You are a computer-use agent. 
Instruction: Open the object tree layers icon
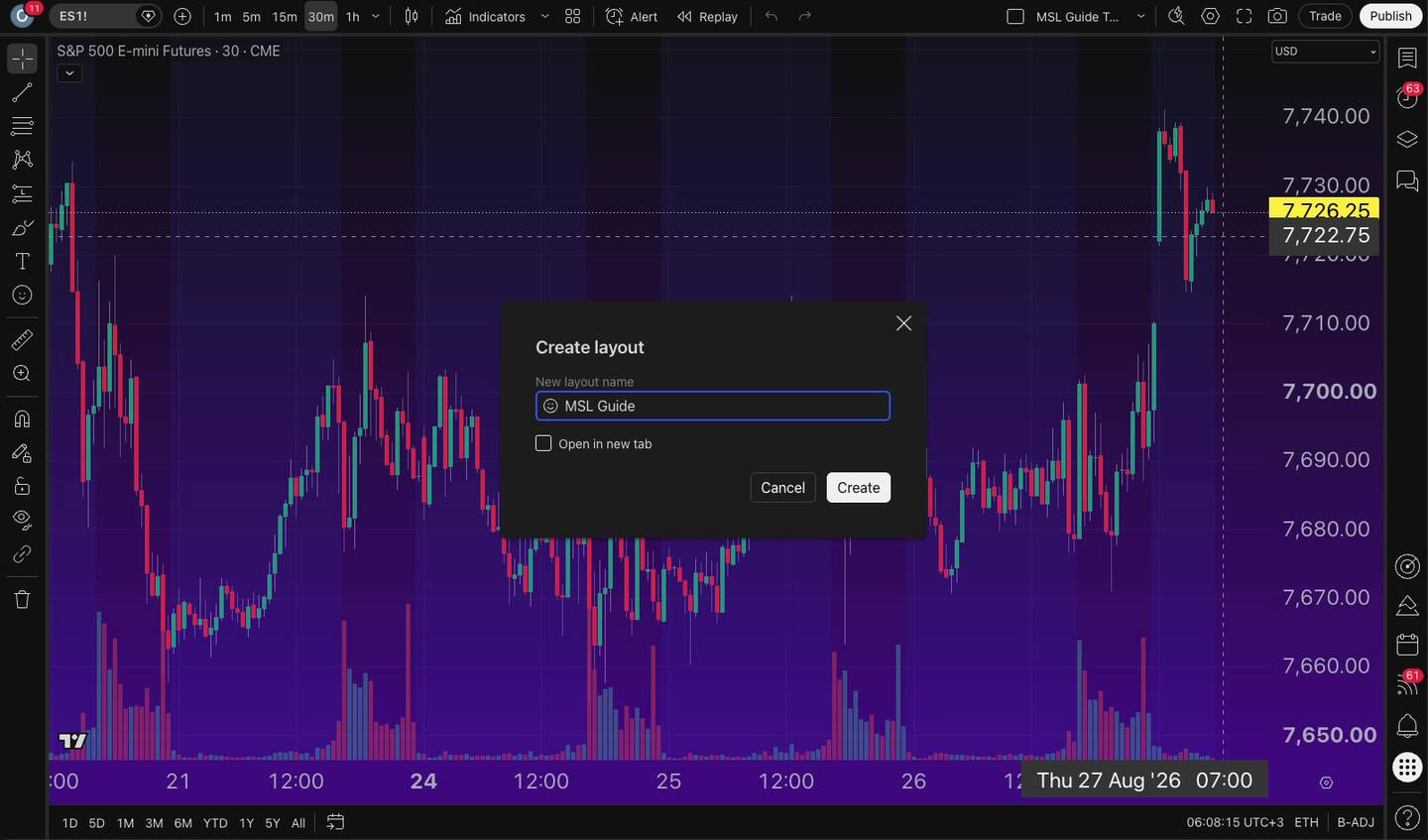point(1407,139)
